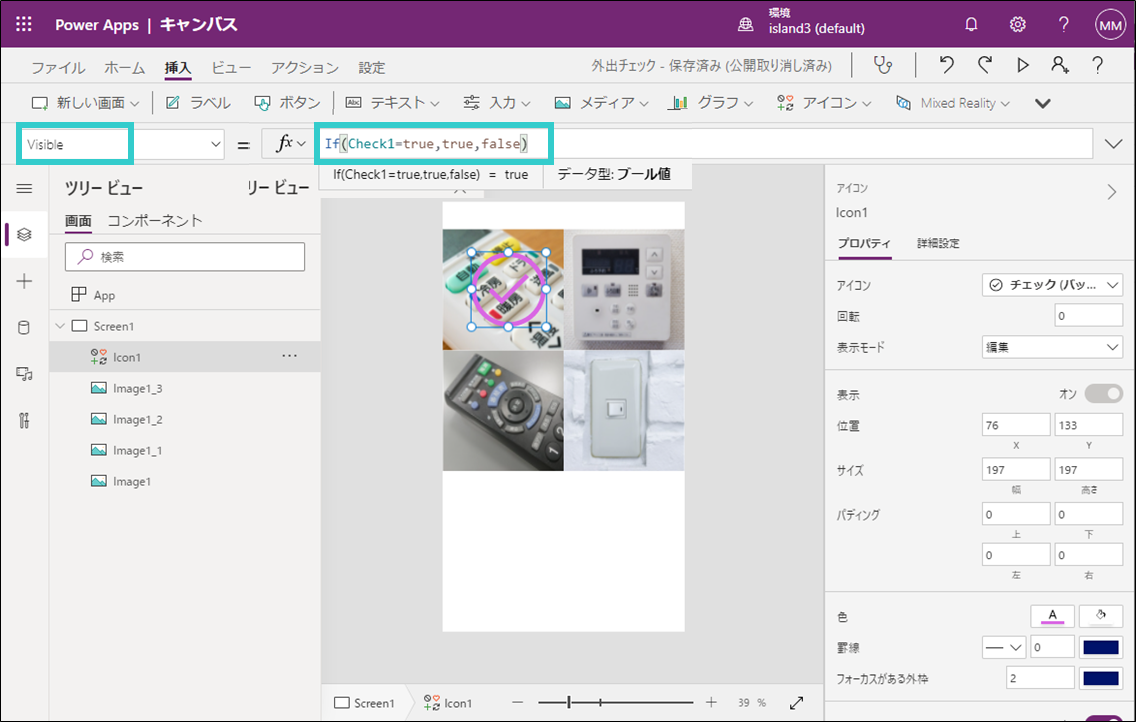Open the MM account avatar
Image resolution: width=1136 pixels, height=722 pixels.
[1110, 25]
